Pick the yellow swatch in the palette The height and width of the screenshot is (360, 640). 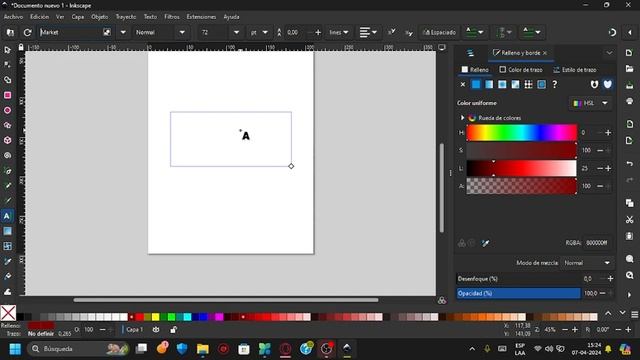(156, 317)
